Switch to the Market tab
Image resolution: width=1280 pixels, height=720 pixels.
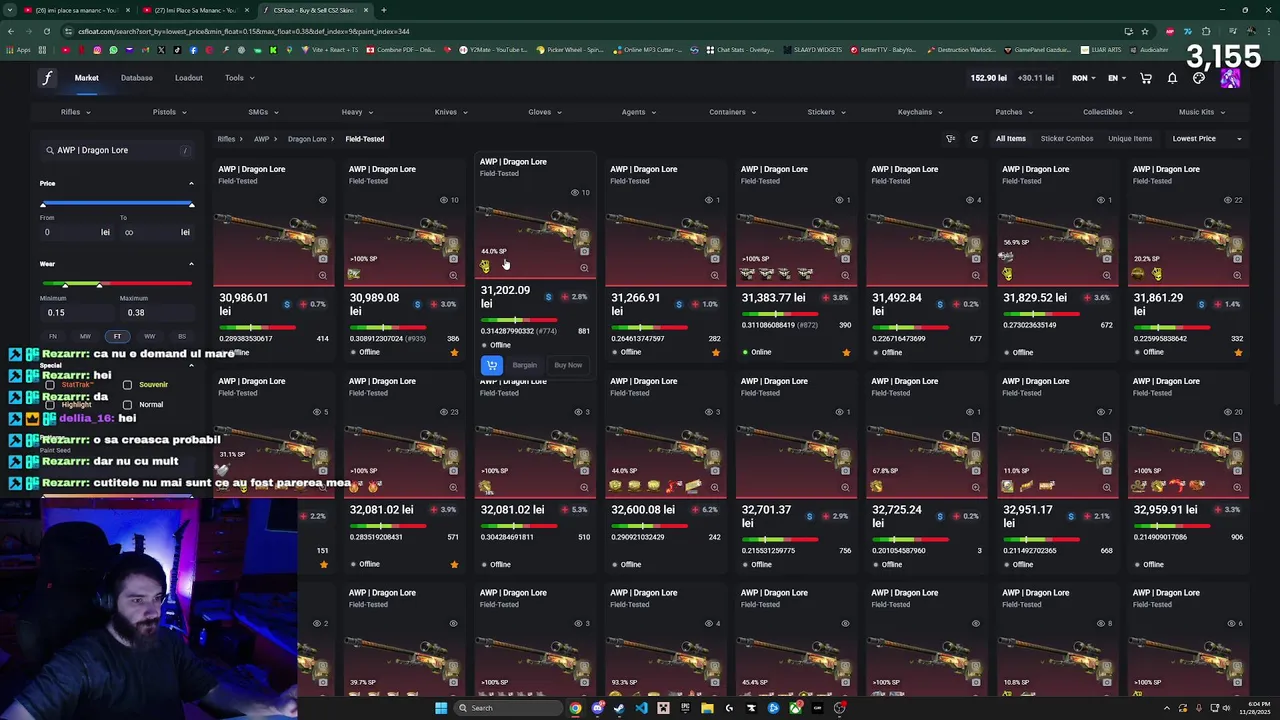click(87, 78)
